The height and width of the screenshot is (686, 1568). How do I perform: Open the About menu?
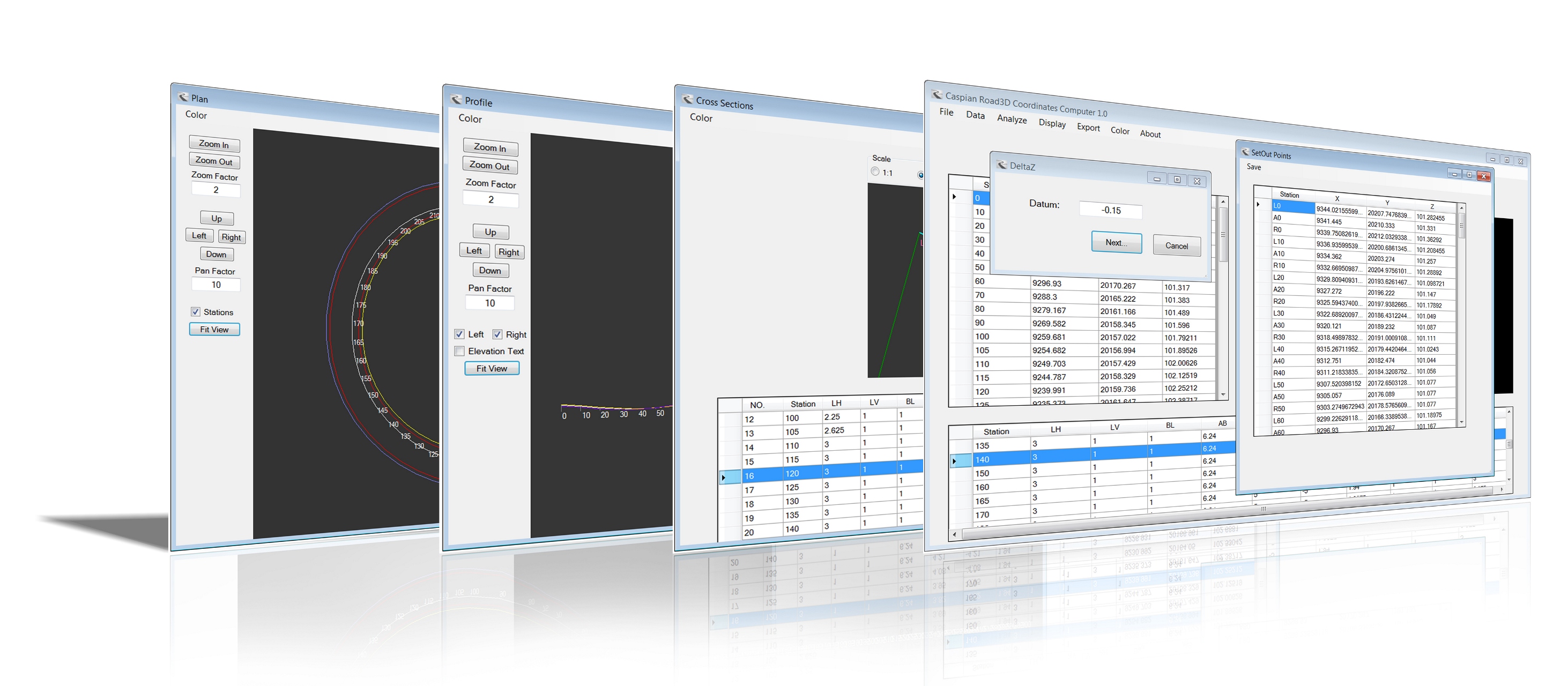click(1150, 134)
